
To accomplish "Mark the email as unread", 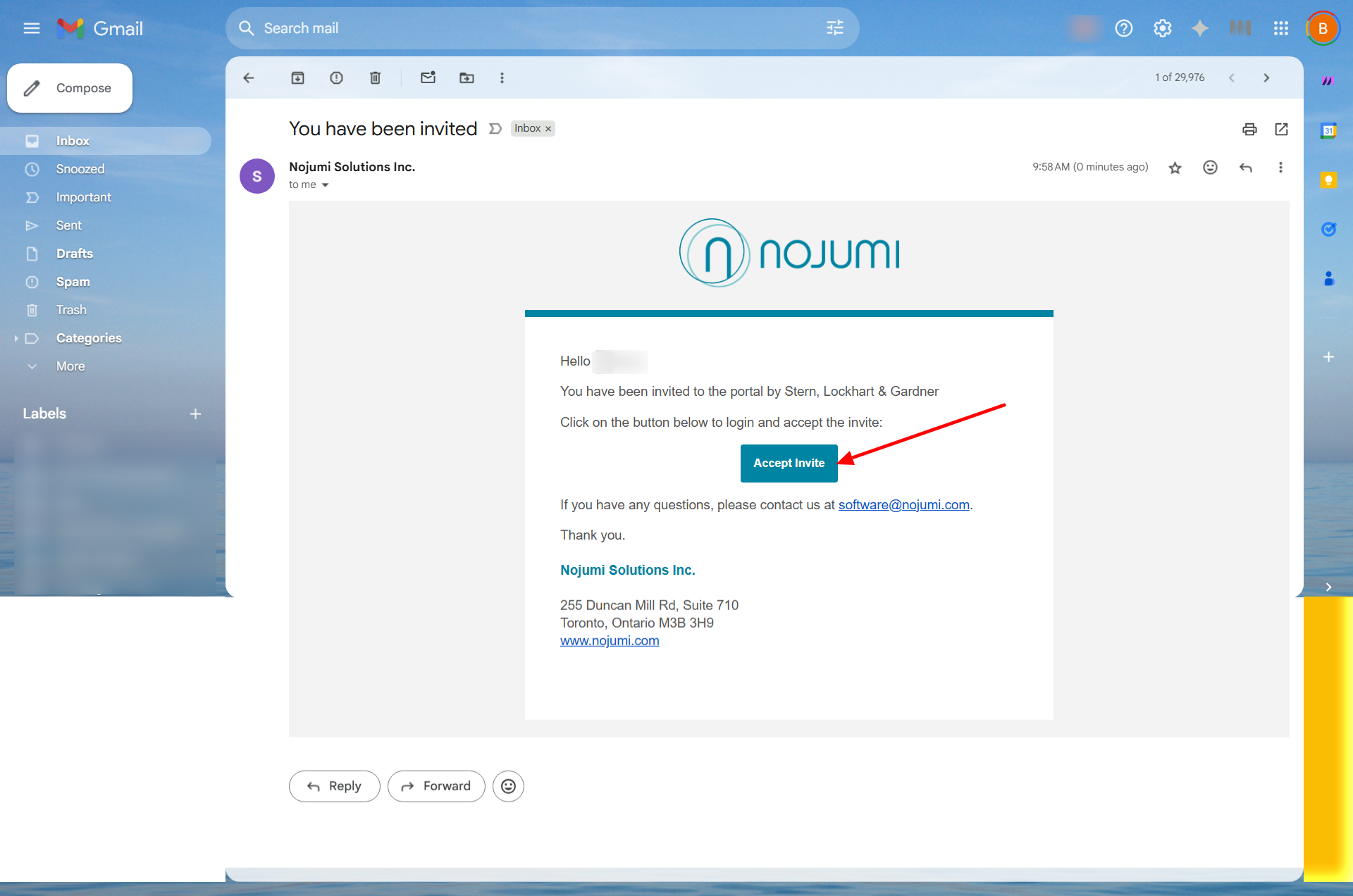I will point(428,77).
